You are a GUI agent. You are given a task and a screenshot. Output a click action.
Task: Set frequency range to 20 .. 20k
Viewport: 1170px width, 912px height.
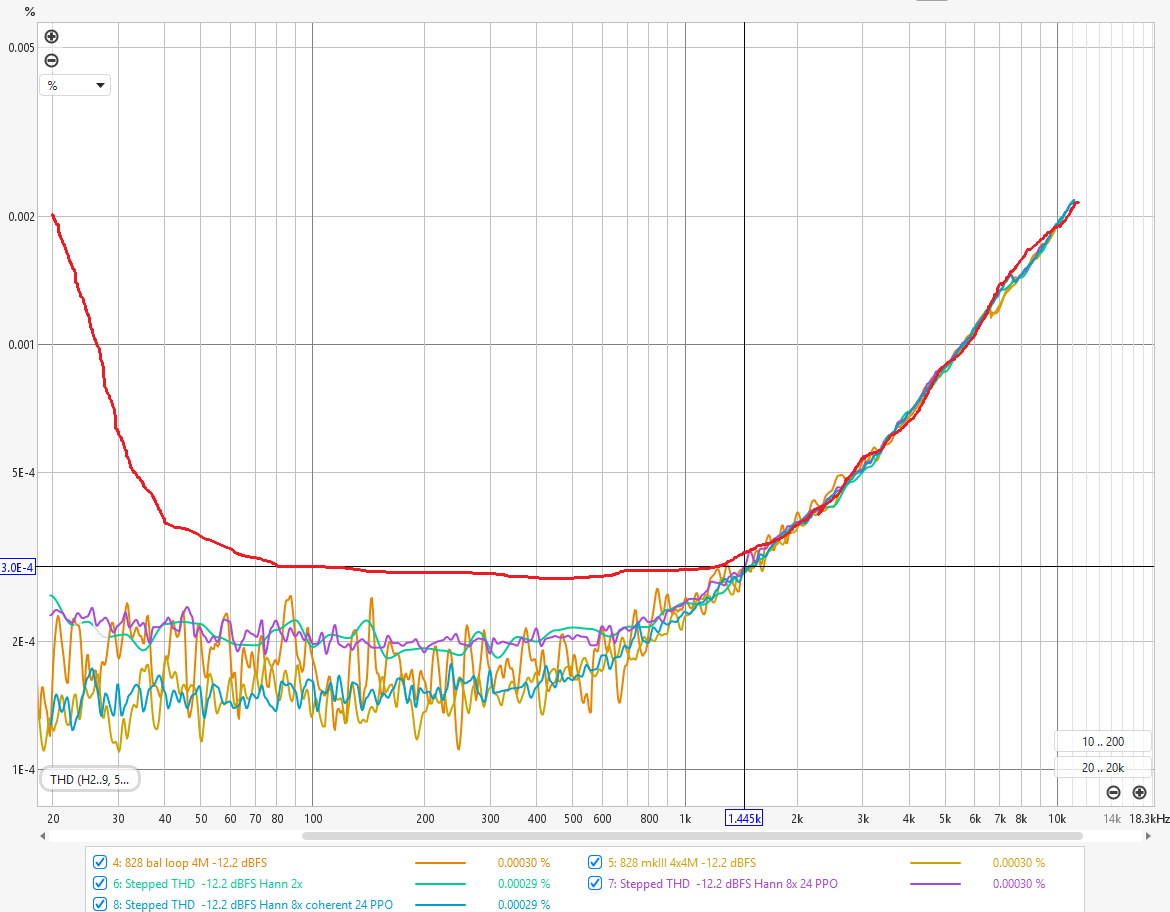tap(1103, 767)
